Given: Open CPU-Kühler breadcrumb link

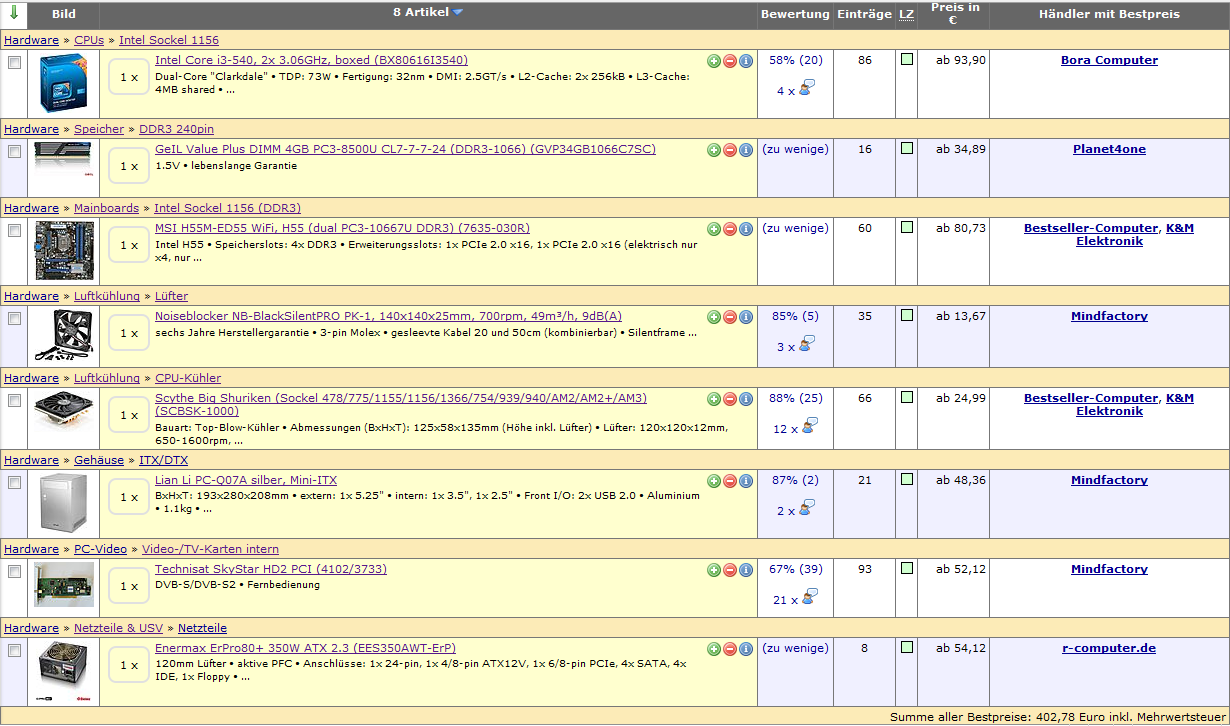Looking at the screenshot, I should click(188, 378).
